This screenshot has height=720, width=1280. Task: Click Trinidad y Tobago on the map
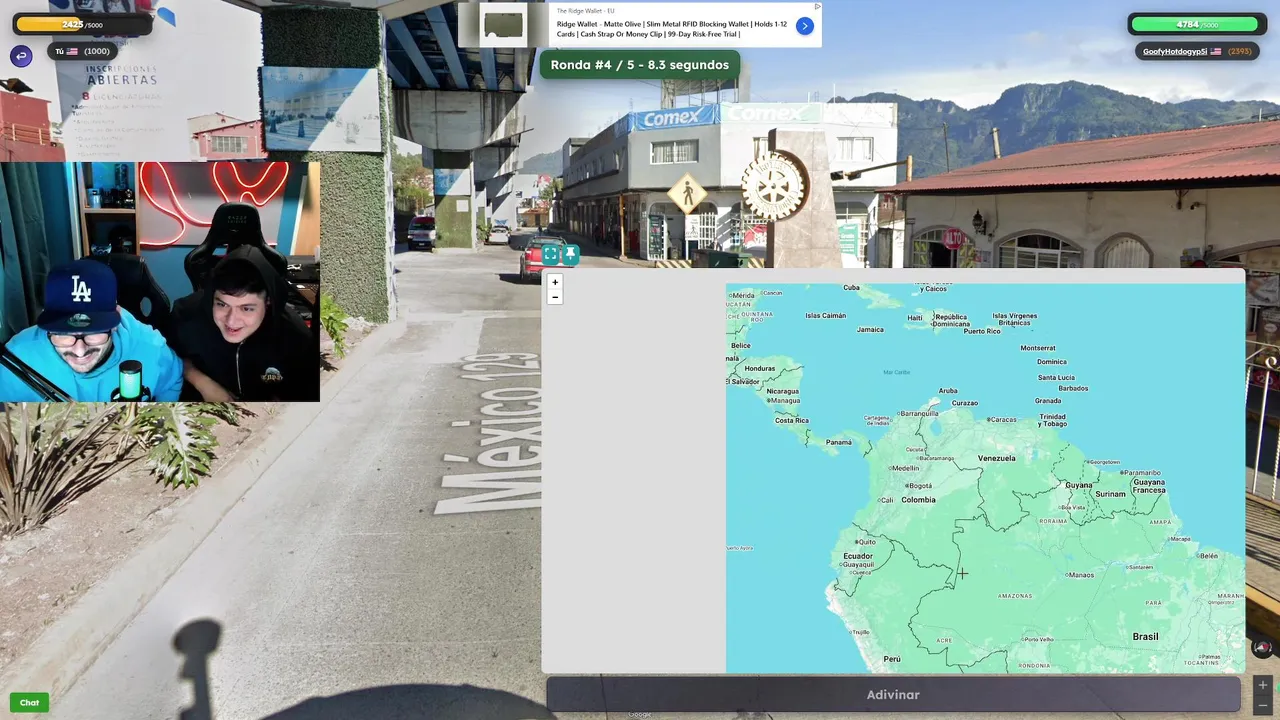tap(1053, 420)
